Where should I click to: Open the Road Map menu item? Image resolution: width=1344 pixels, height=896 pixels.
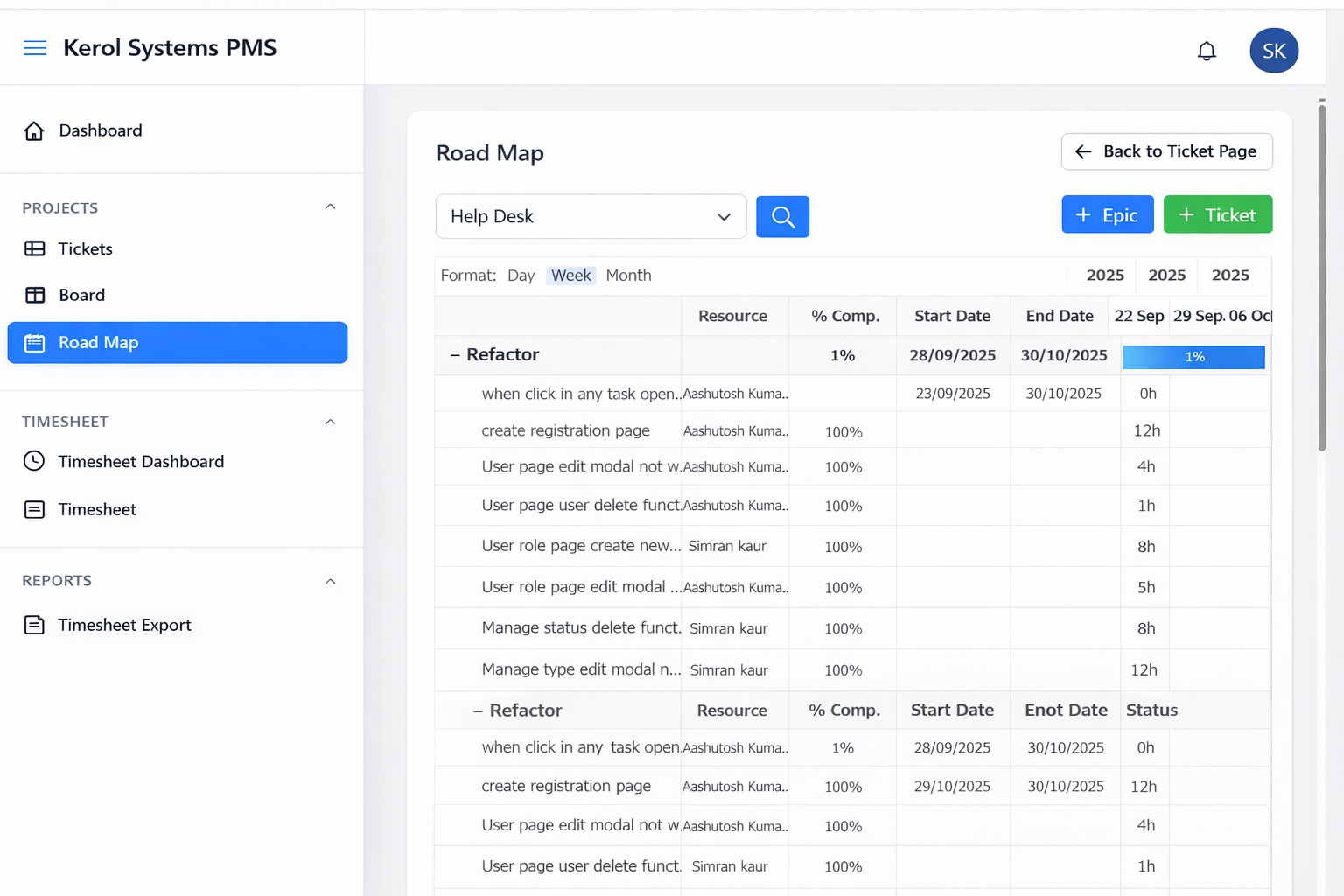(178, 343)
